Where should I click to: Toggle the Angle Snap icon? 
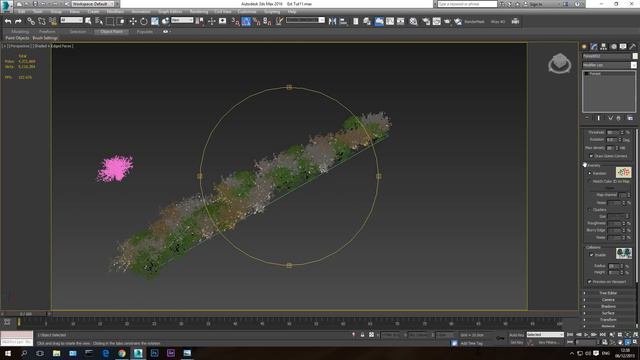tap(246, 21)
